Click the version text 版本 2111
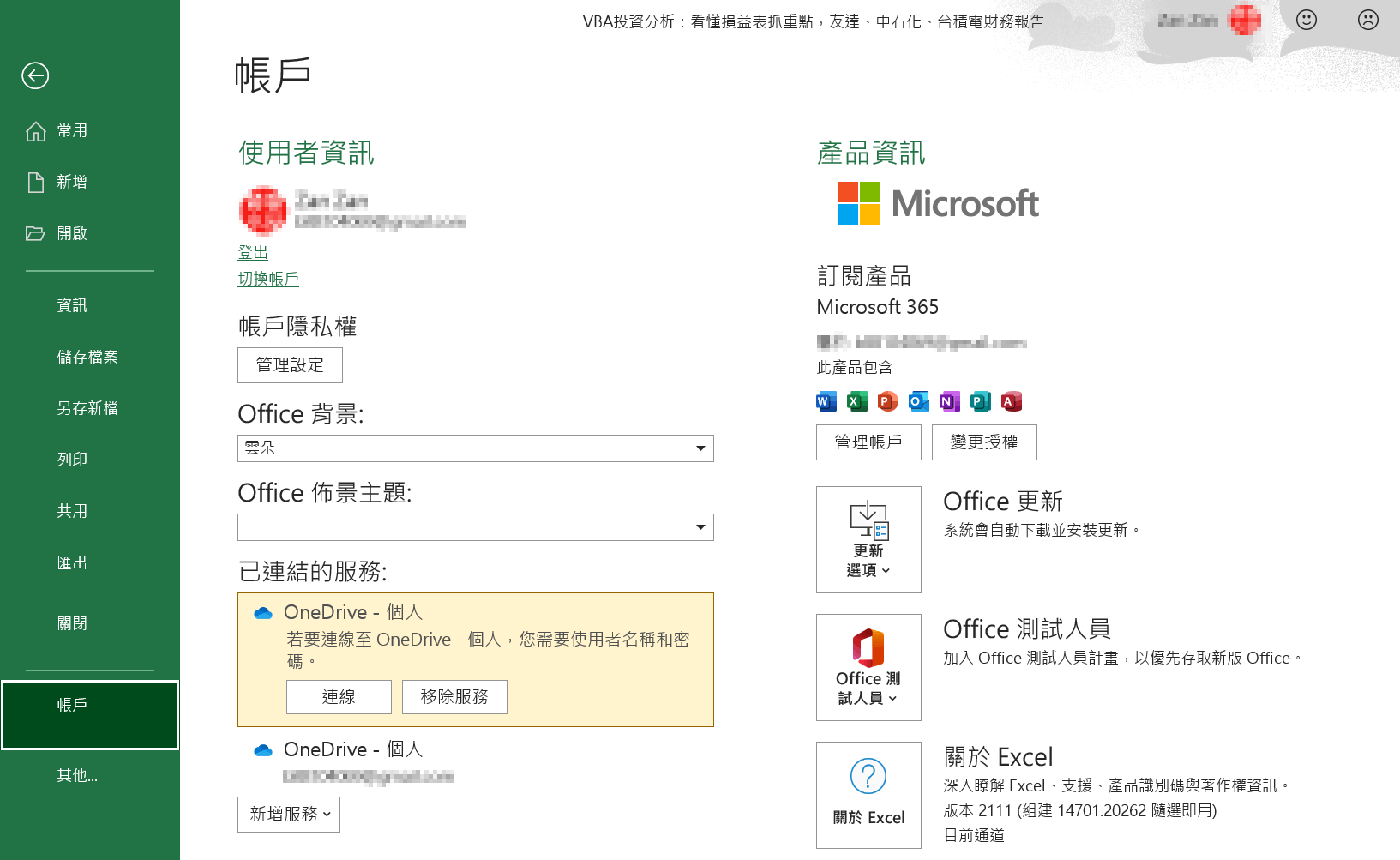 click(1079, 810)
